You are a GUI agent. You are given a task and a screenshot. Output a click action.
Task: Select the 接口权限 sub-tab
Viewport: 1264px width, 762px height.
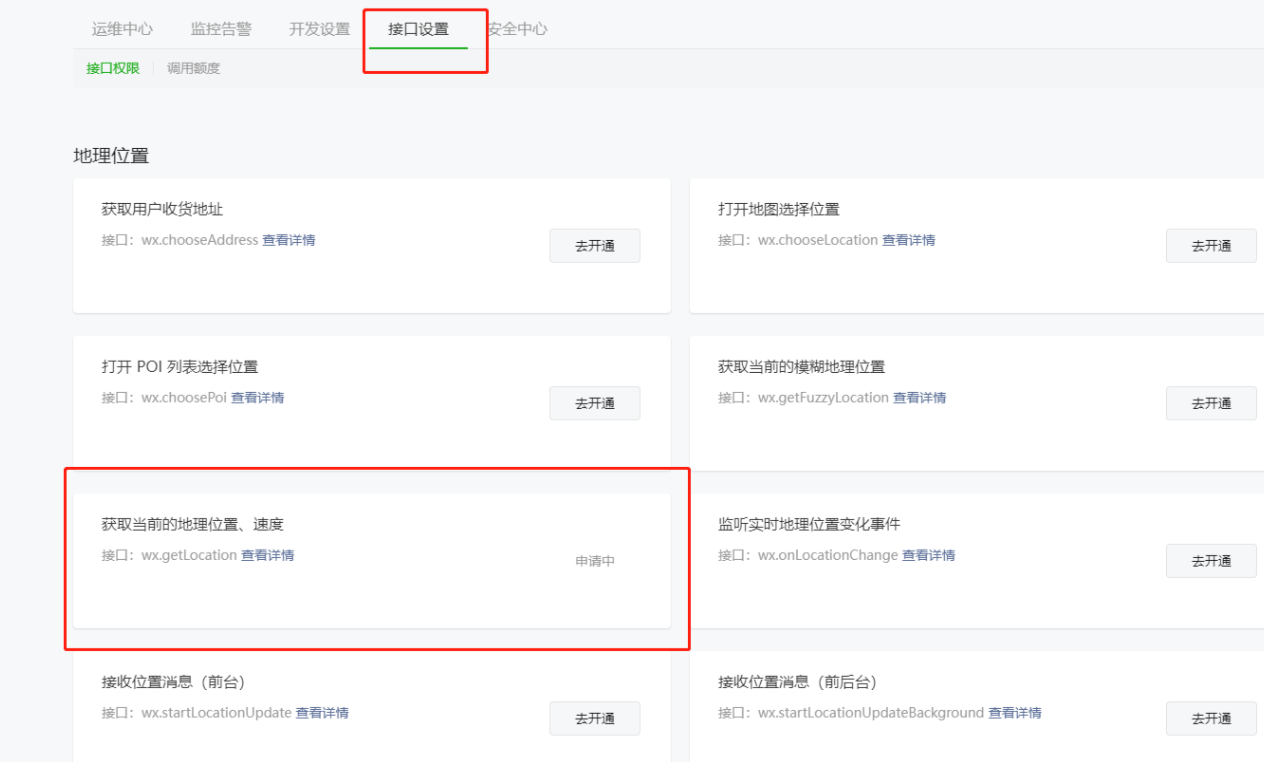click(x=111, y=68)
